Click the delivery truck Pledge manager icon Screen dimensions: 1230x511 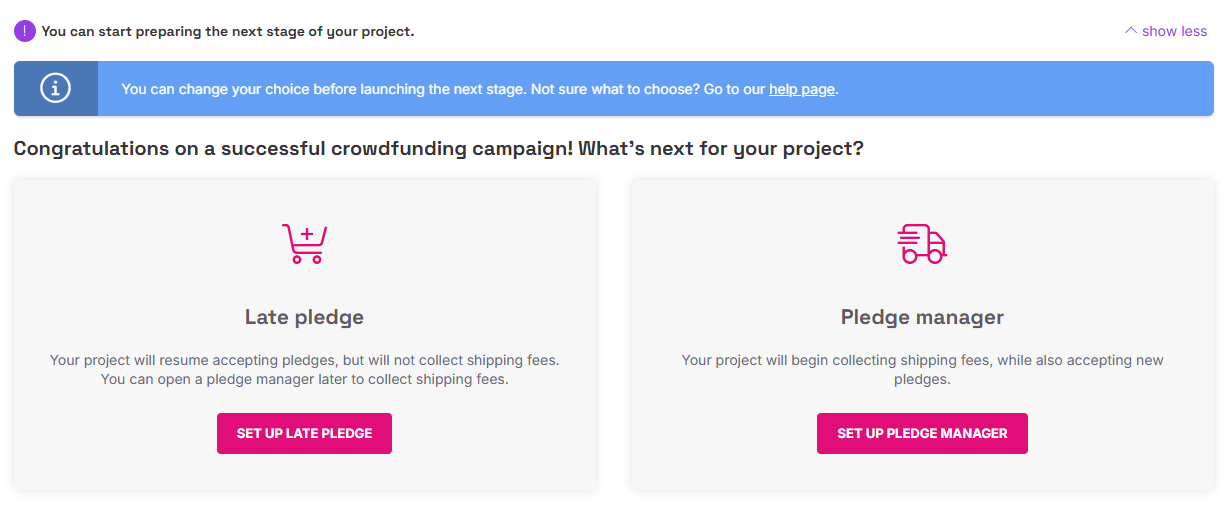(922, 243)
